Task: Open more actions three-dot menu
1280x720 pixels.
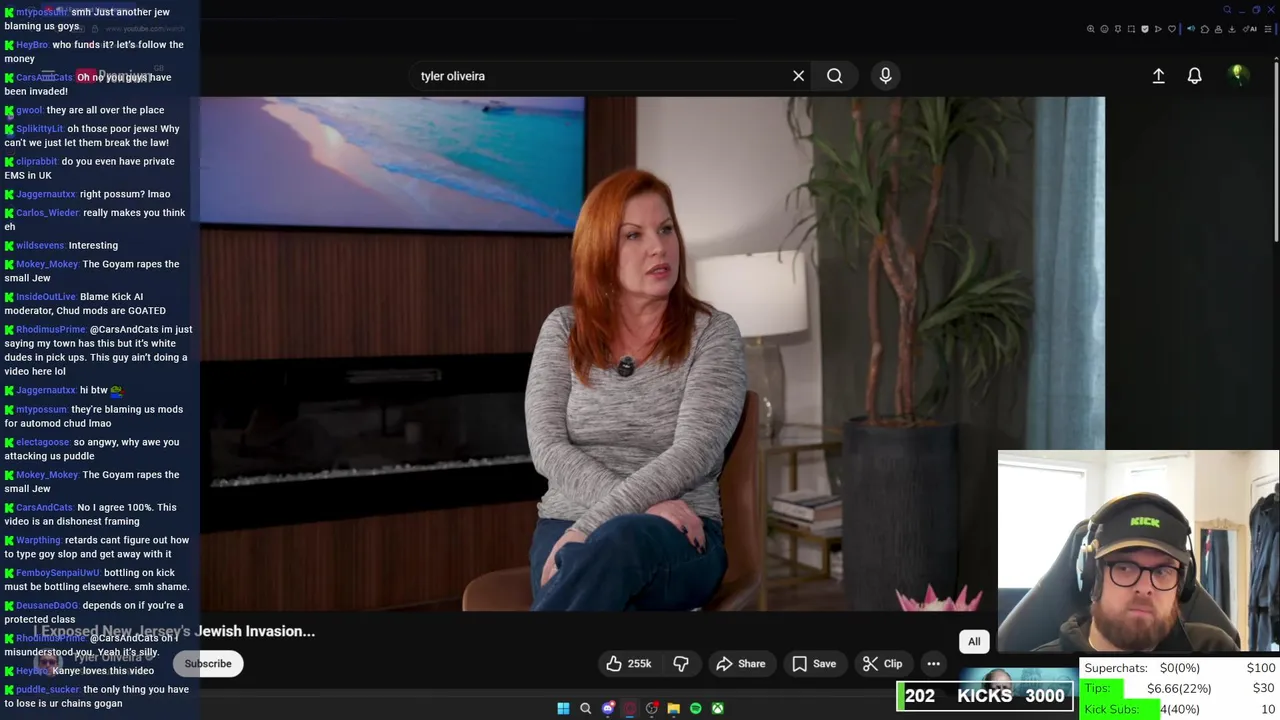Action: [x=933, y=664]
